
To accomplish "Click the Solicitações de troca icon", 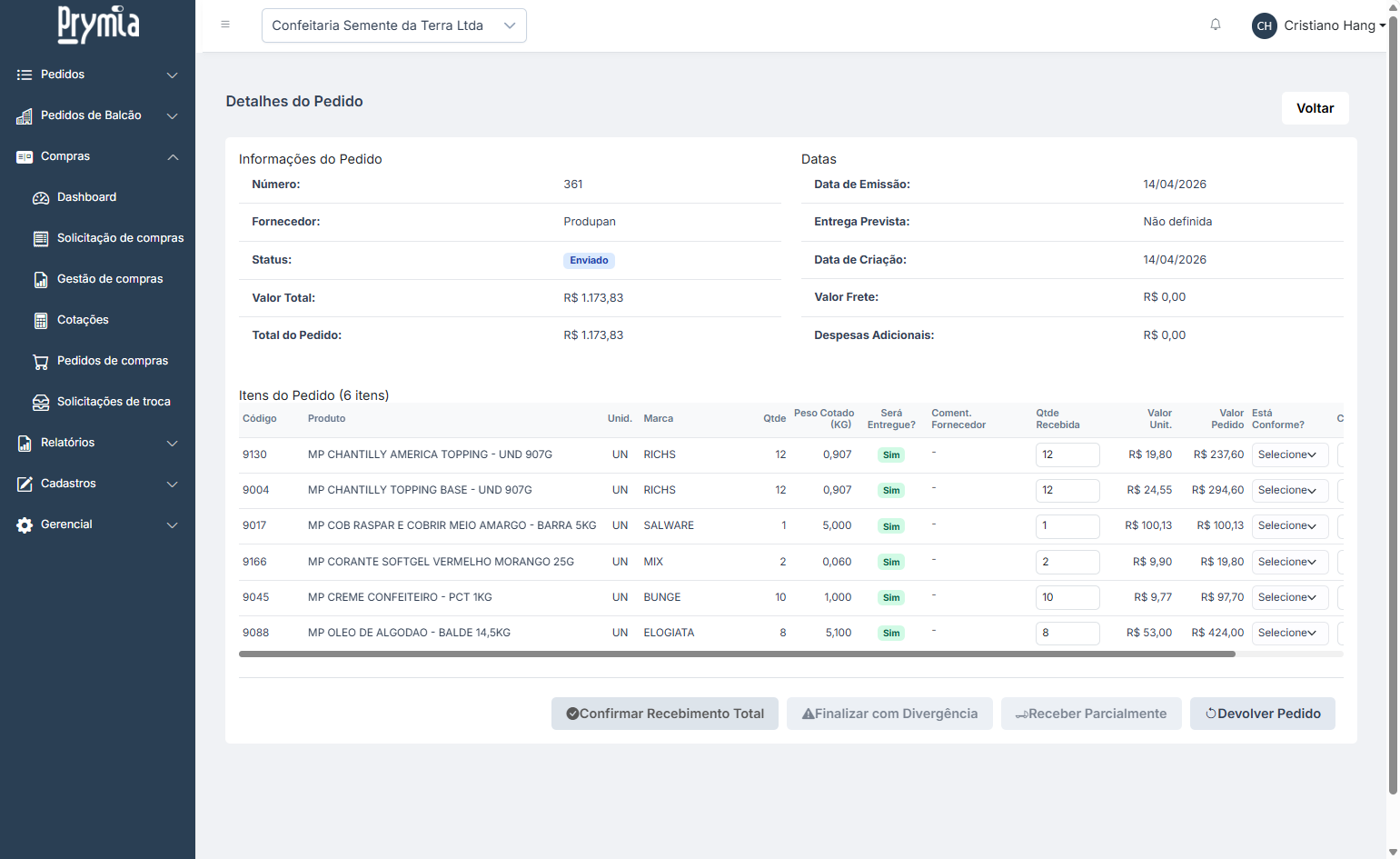I will pos(41,403).
